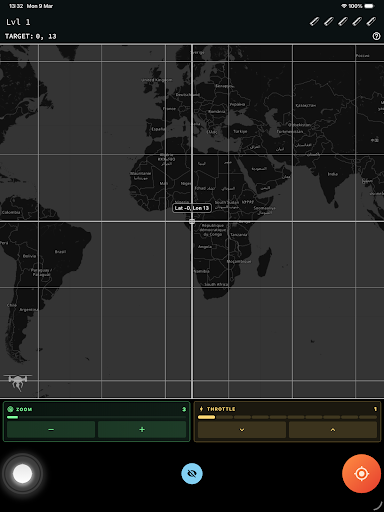384x512 pixels.
Task: Click the drone icon on the map
Action: pyautogui.click(x=18, y=382)
